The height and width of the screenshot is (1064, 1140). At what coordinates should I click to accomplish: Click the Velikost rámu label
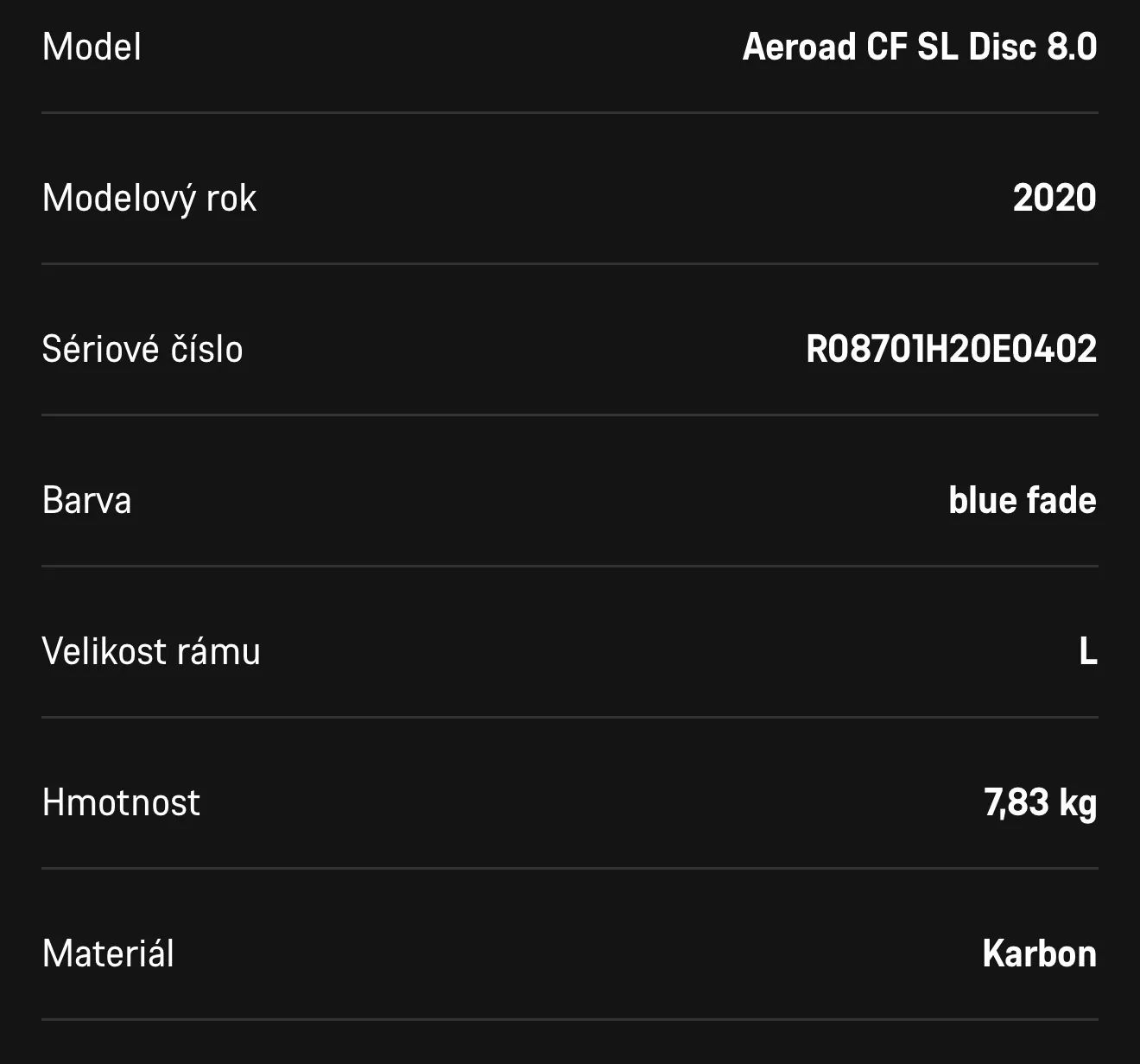coord(151,651)
